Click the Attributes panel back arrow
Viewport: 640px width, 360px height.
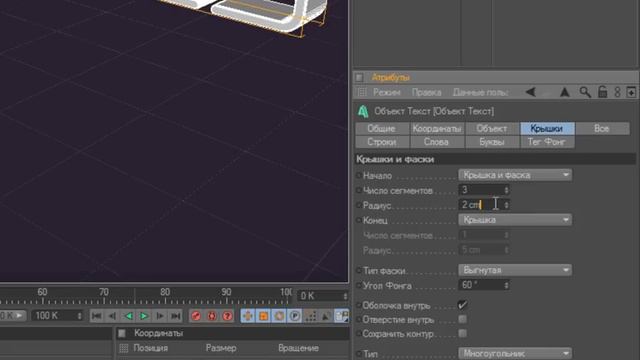[531, 92]
